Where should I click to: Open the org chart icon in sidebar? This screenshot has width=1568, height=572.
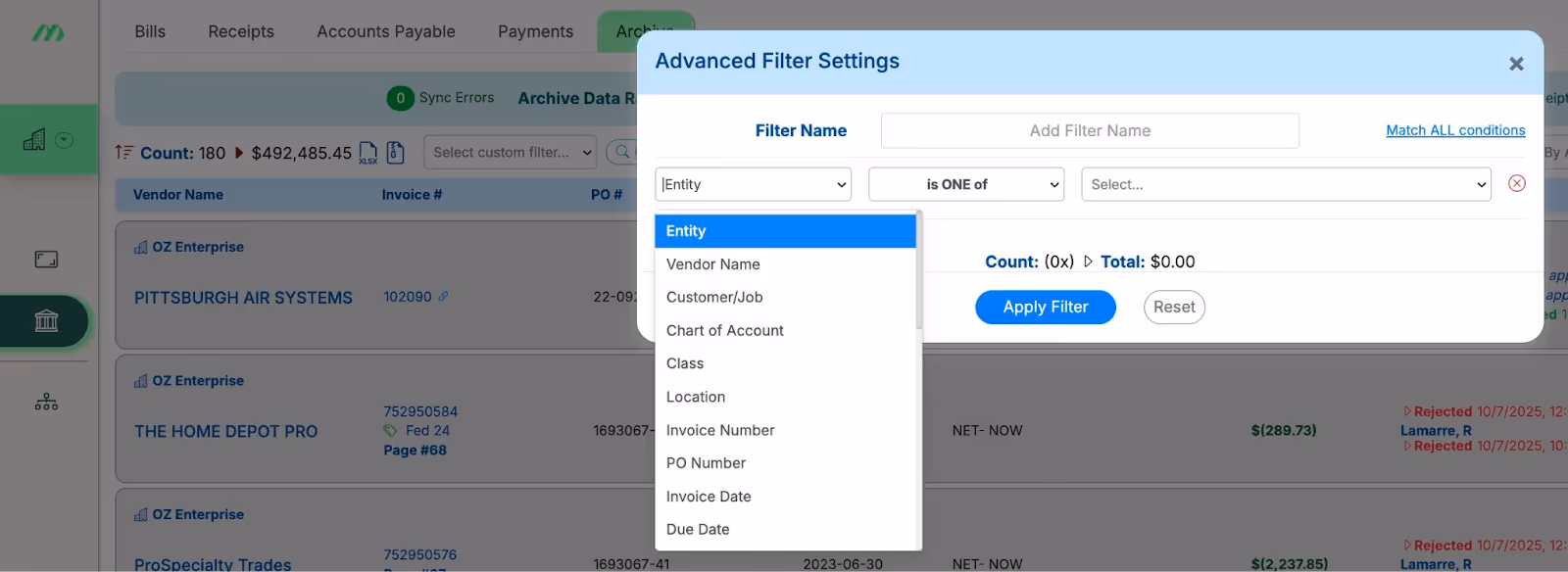46,402
